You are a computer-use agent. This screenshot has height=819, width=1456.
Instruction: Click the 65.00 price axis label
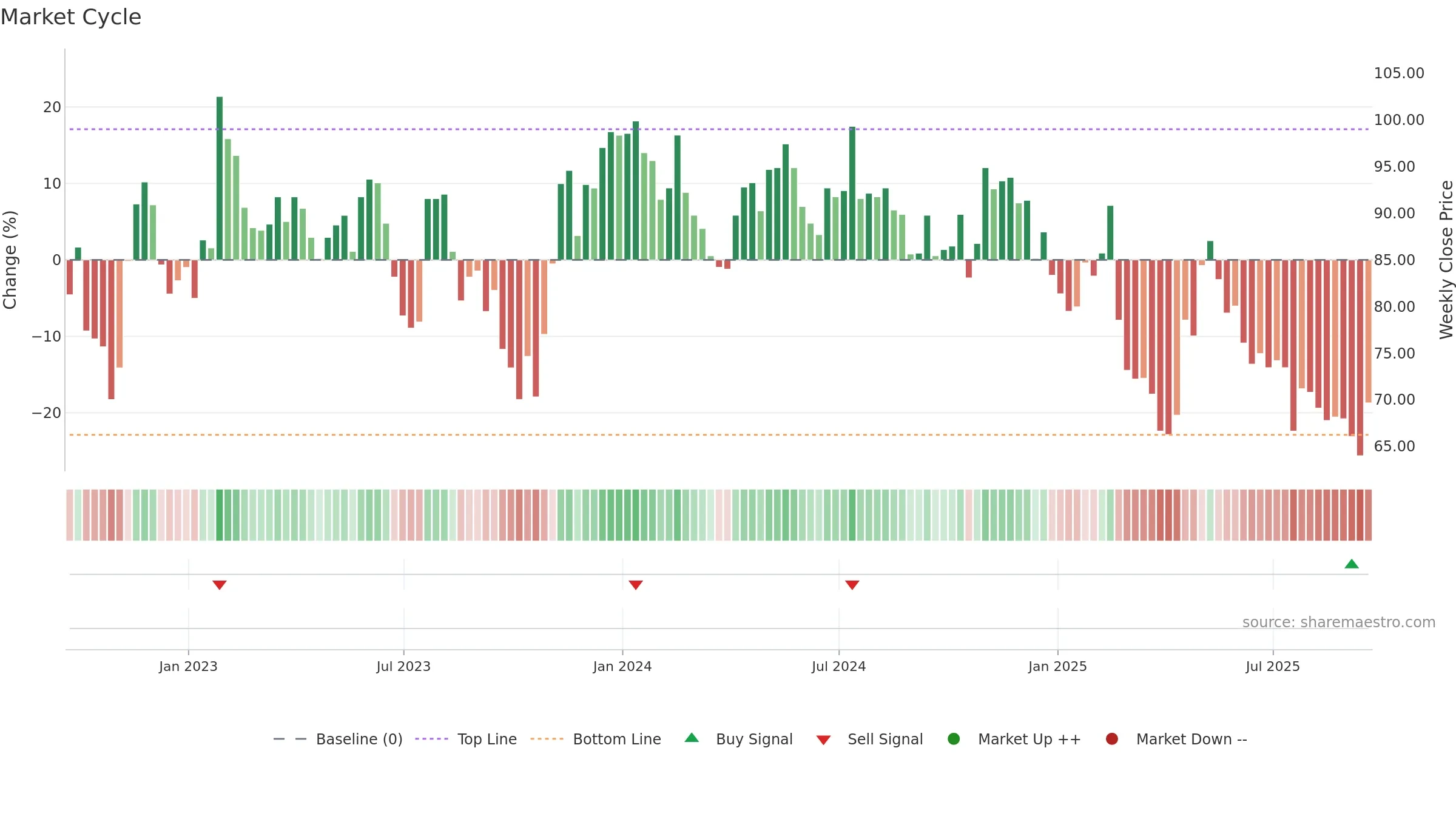coord(1394,447)
